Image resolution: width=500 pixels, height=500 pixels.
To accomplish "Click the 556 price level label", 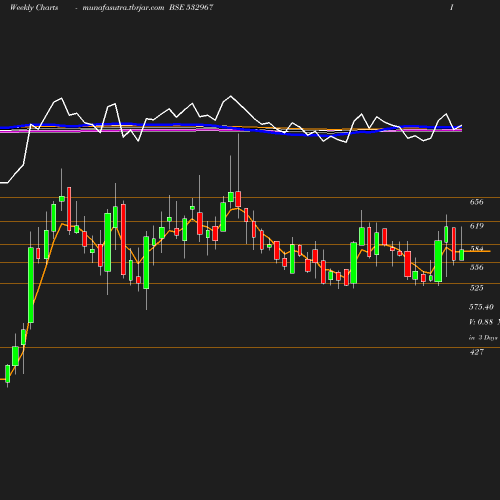I will tap(476, 267).
